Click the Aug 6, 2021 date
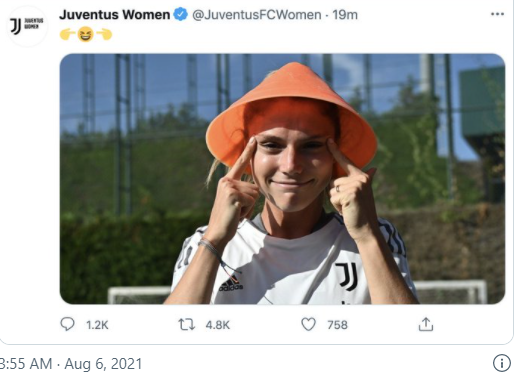Image resolution: width=515 pixels, height=383 pixels. coord(103,364)
